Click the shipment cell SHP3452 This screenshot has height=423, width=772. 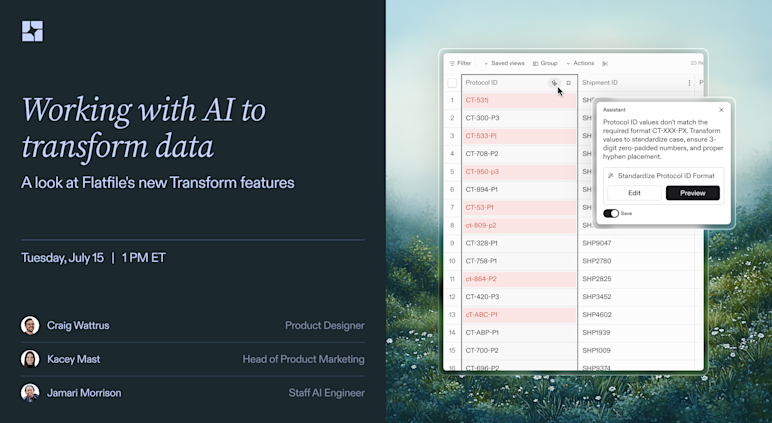point(636,296)
